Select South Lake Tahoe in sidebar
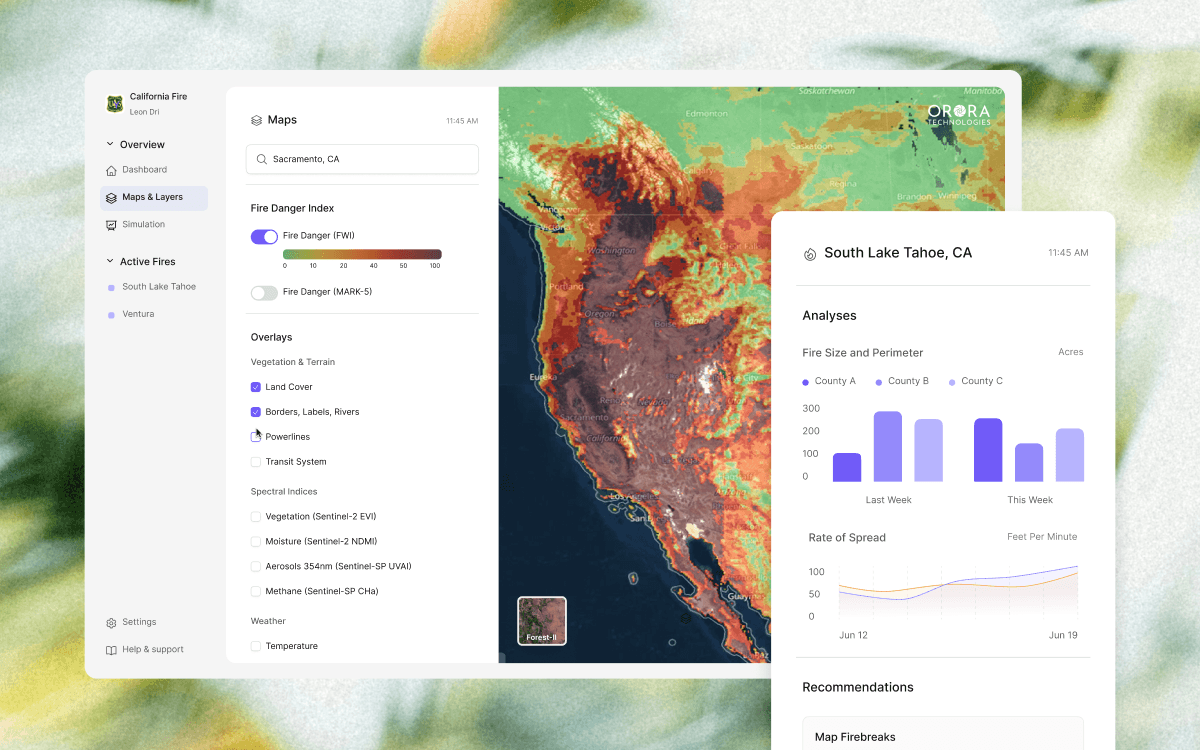The image size is (1200, 750). (158, 287)
